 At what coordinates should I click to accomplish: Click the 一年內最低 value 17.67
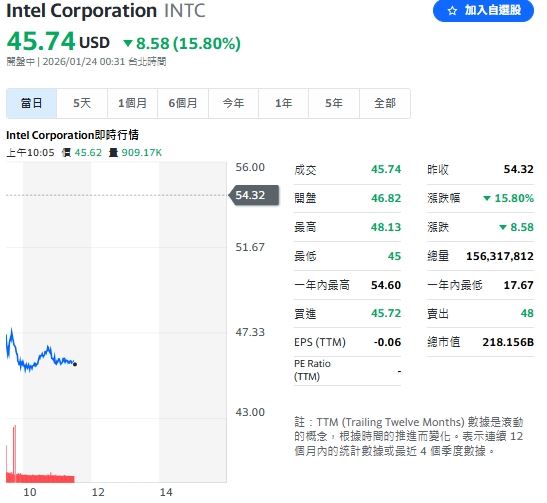tap(518, 285)
